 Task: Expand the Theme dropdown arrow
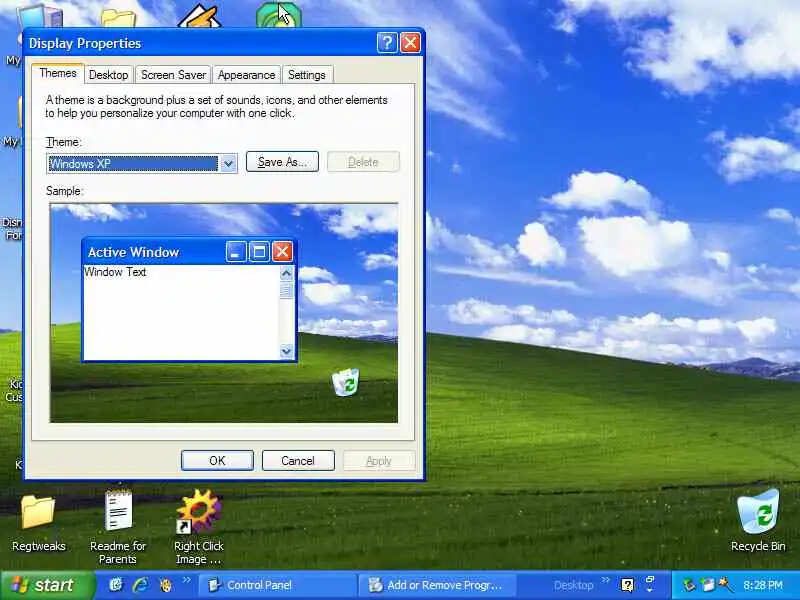point(229,164)
